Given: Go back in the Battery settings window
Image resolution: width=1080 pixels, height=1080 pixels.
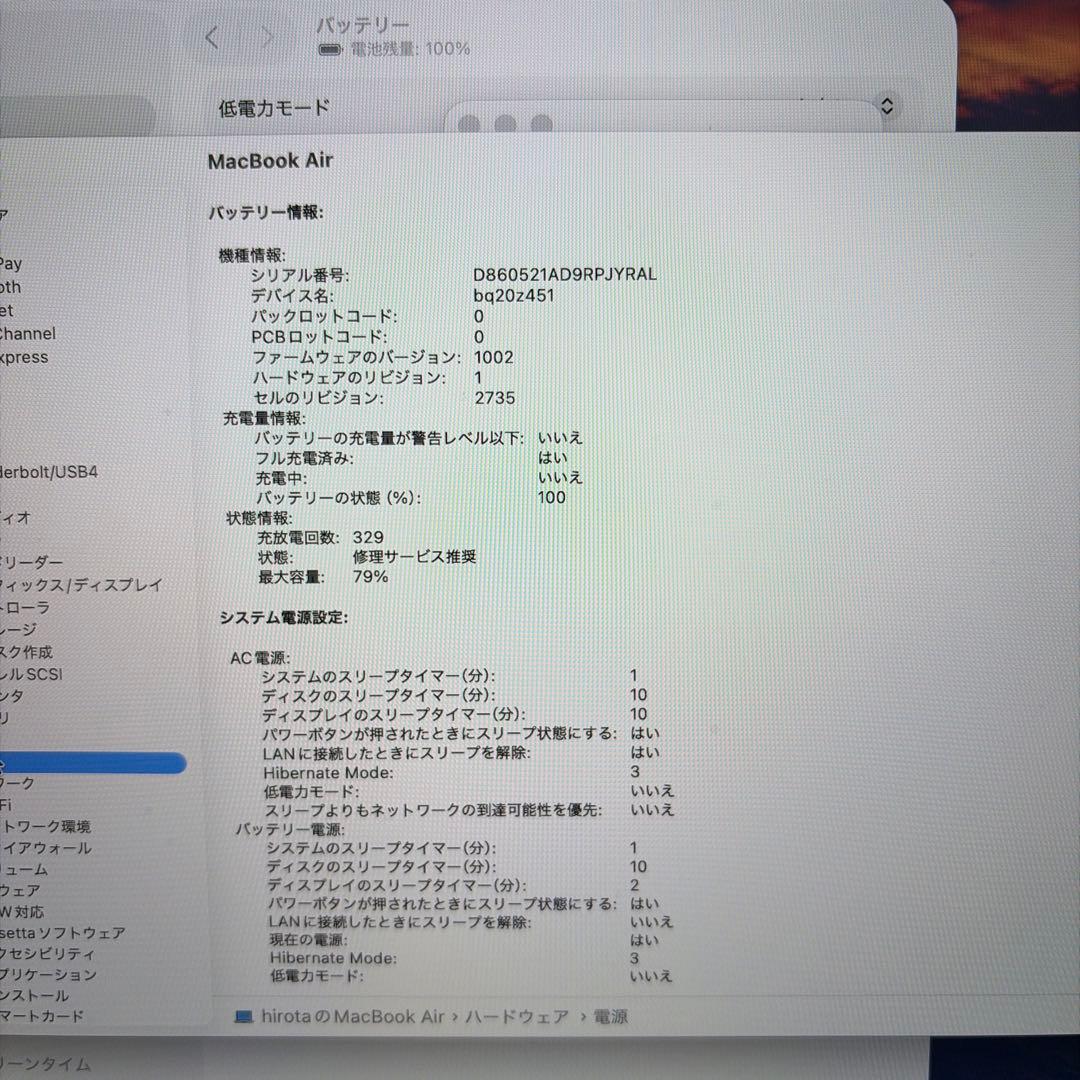Looking at the screenshot, I should 212,37.
